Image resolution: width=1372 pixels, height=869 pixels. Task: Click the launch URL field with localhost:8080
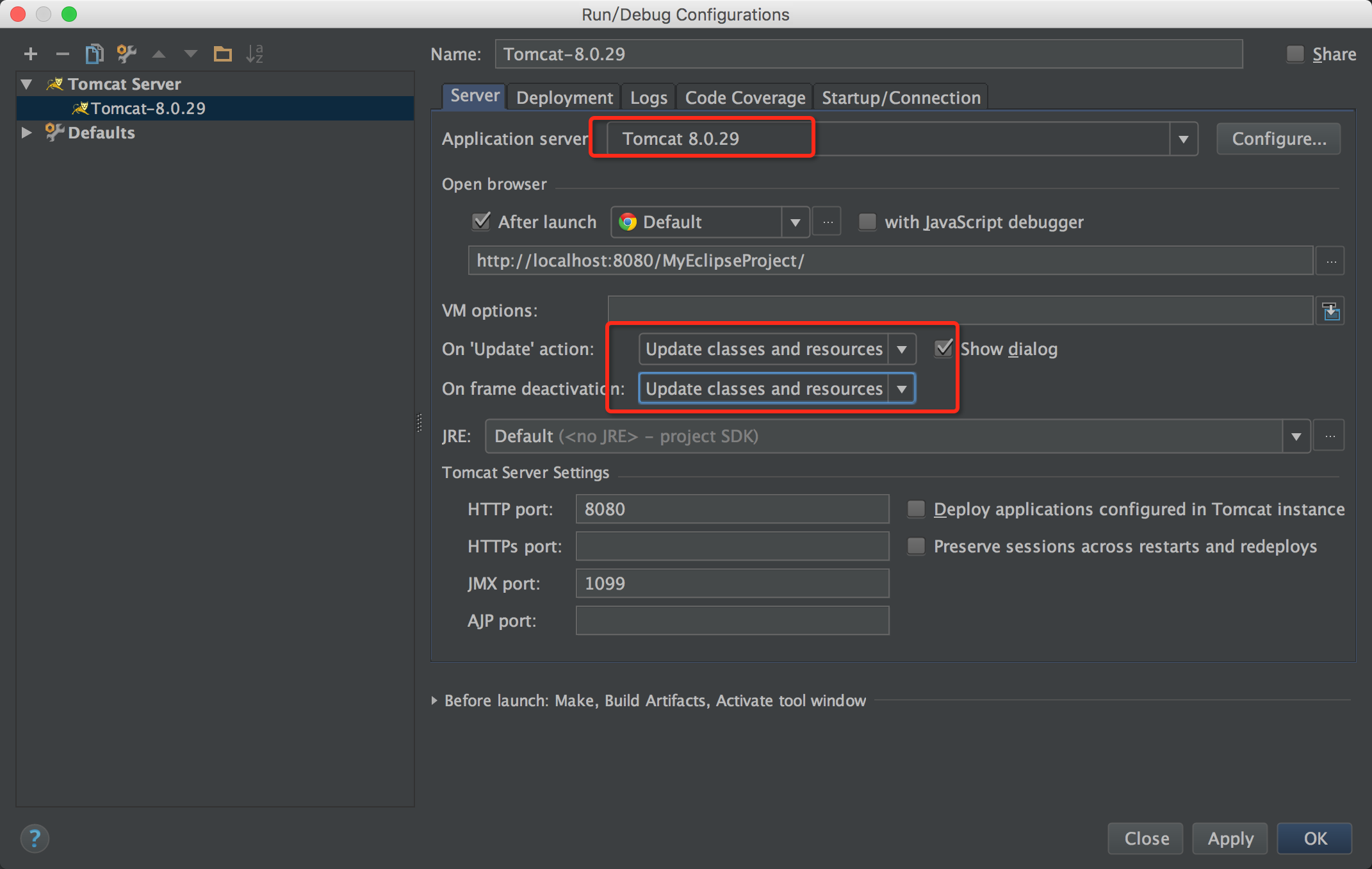(x=890, y=261)
